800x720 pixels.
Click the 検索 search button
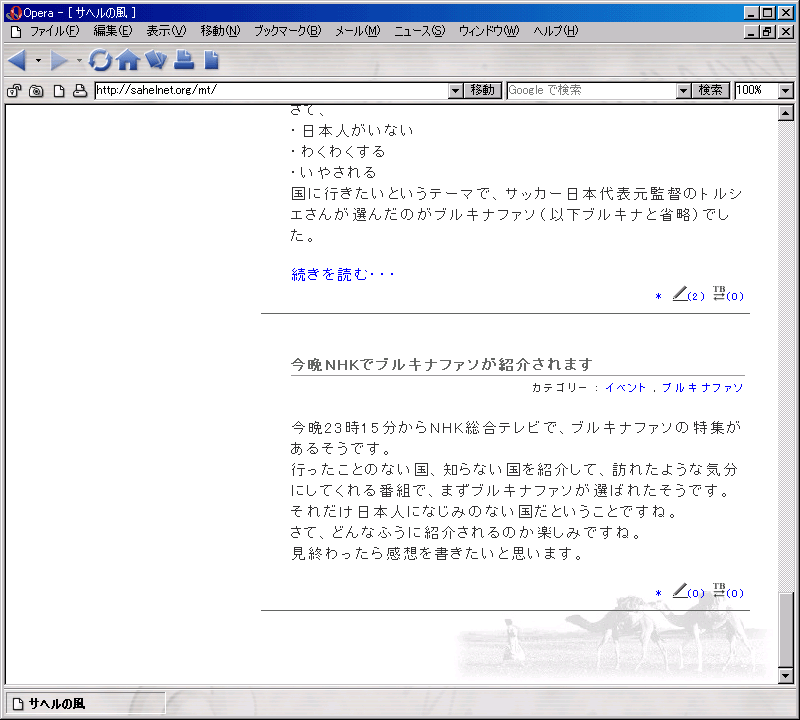tap(710, 91)
